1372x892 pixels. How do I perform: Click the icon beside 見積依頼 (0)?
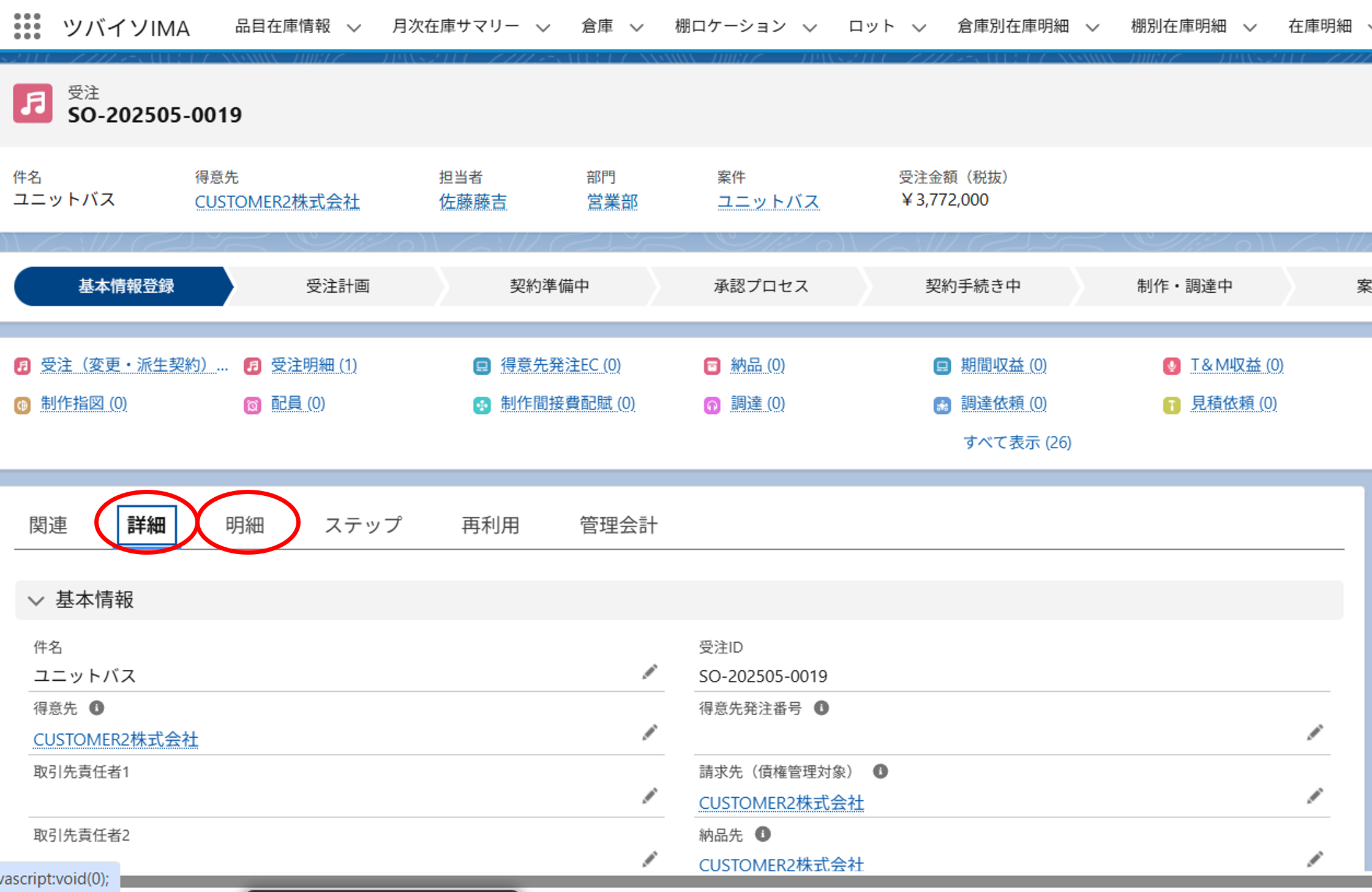pyautogui.click(x=1172, y=405)
